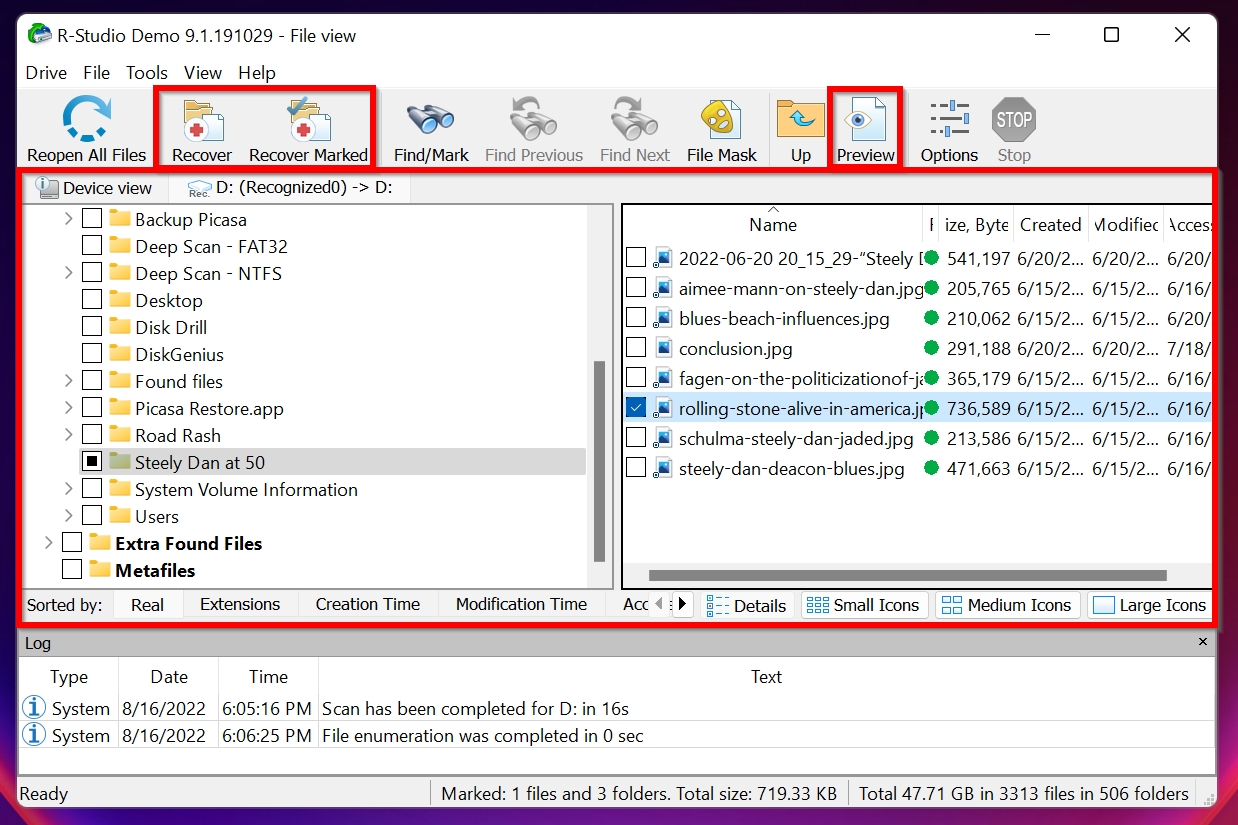
Task: Select the D: (Recognized0) -> D: tab
Action: tap(289, 188)
